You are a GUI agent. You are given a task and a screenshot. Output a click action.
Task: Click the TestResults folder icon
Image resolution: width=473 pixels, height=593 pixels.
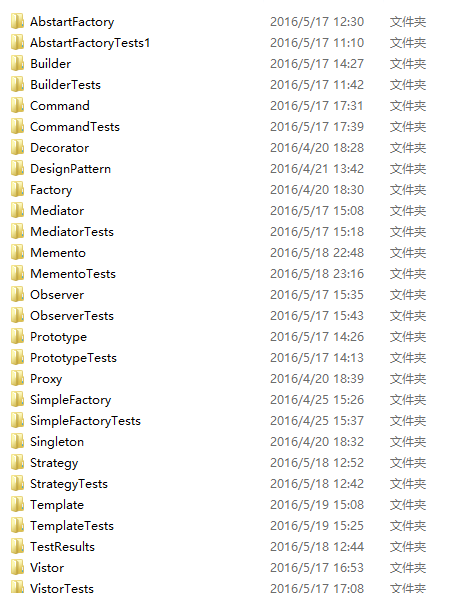click(x=17, y=546)
